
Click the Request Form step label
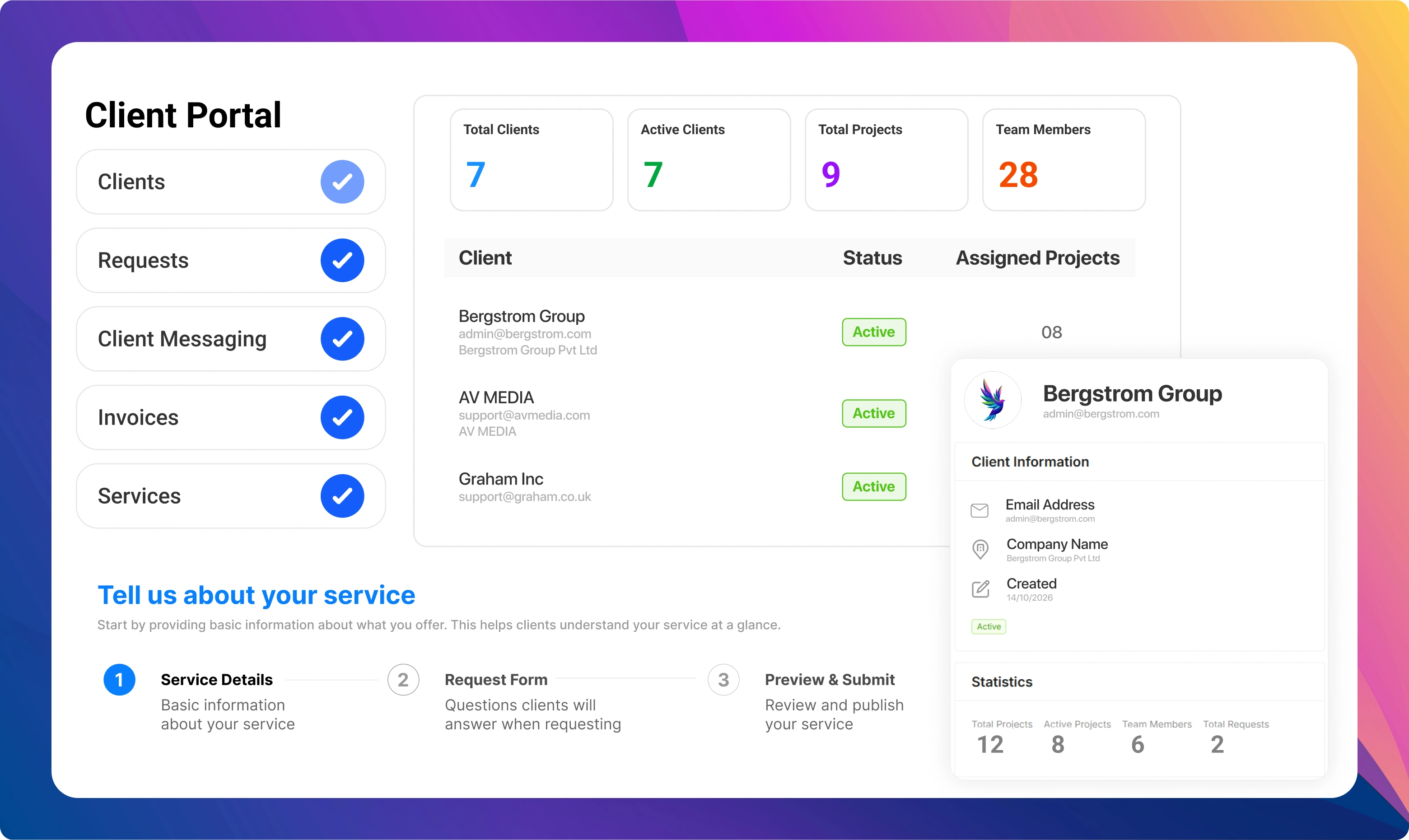(x=496, y=680)
